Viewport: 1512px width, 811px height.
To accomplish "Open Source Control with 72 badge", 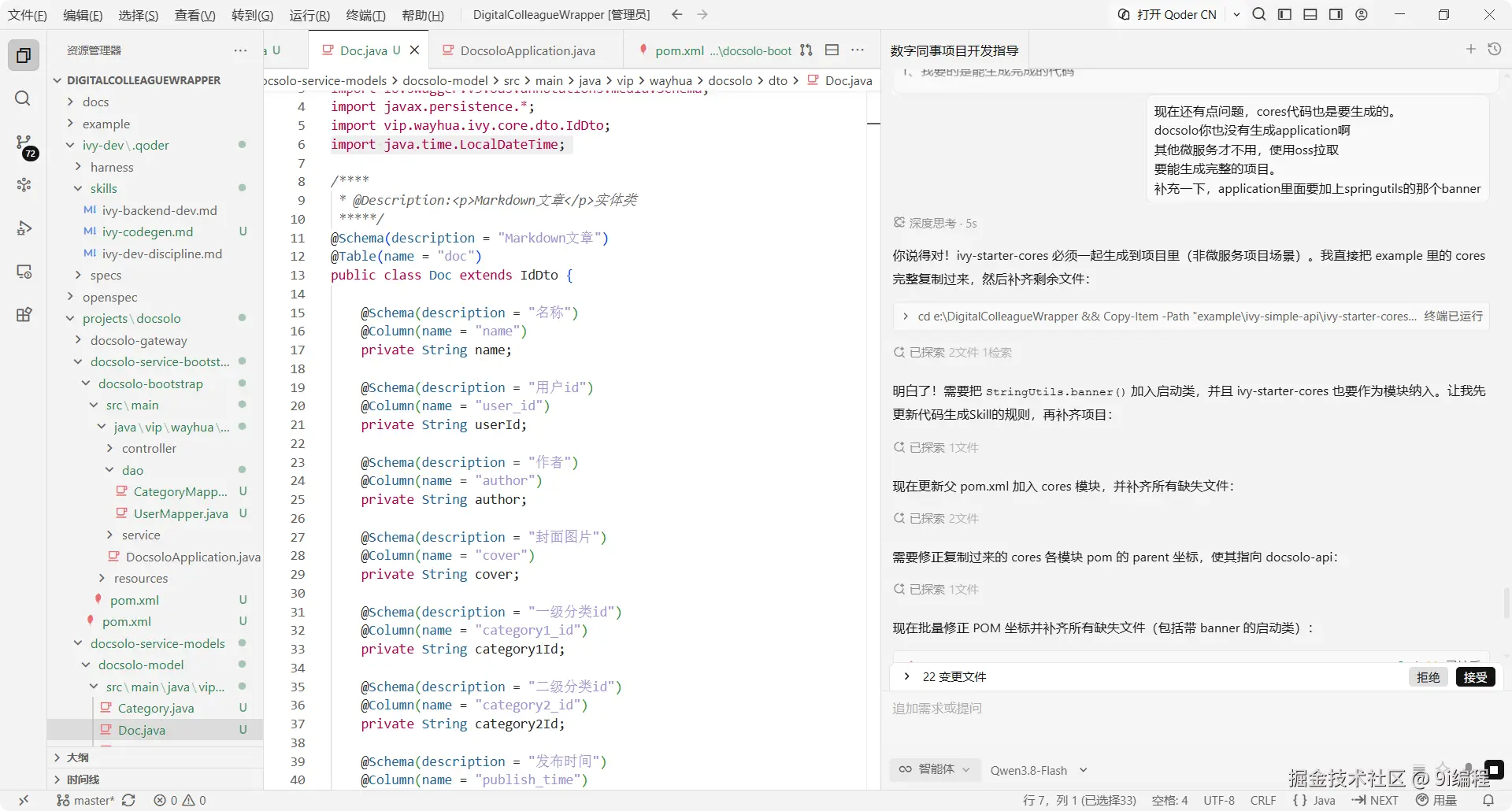I will (x=24, y=144).
